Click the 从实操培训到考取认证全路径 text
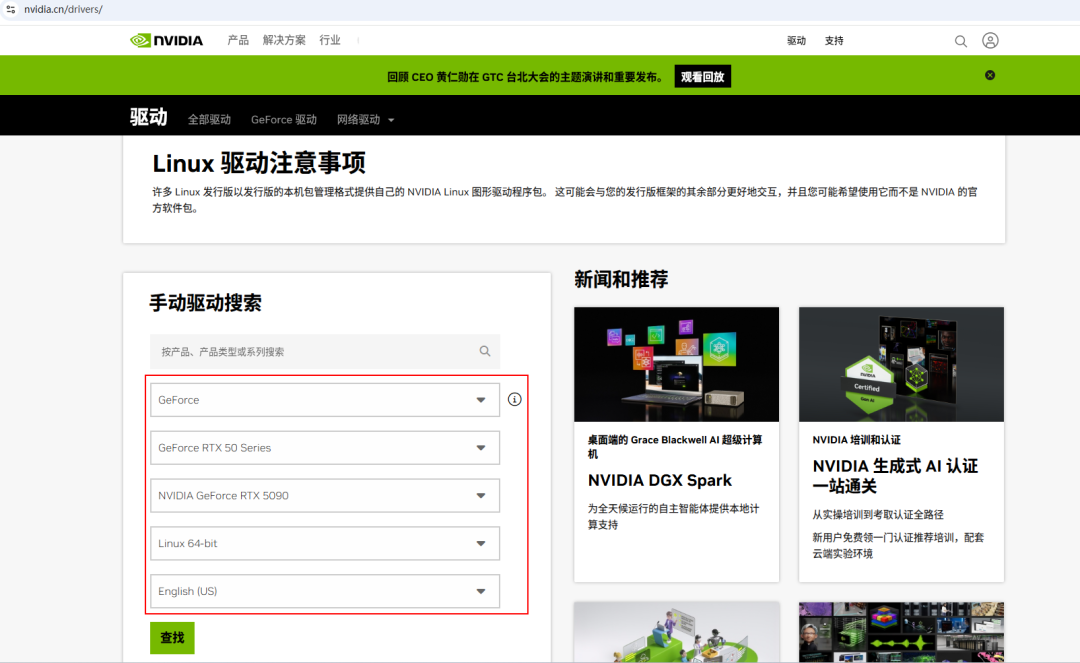1080x663 pixels. click(878, 514)
